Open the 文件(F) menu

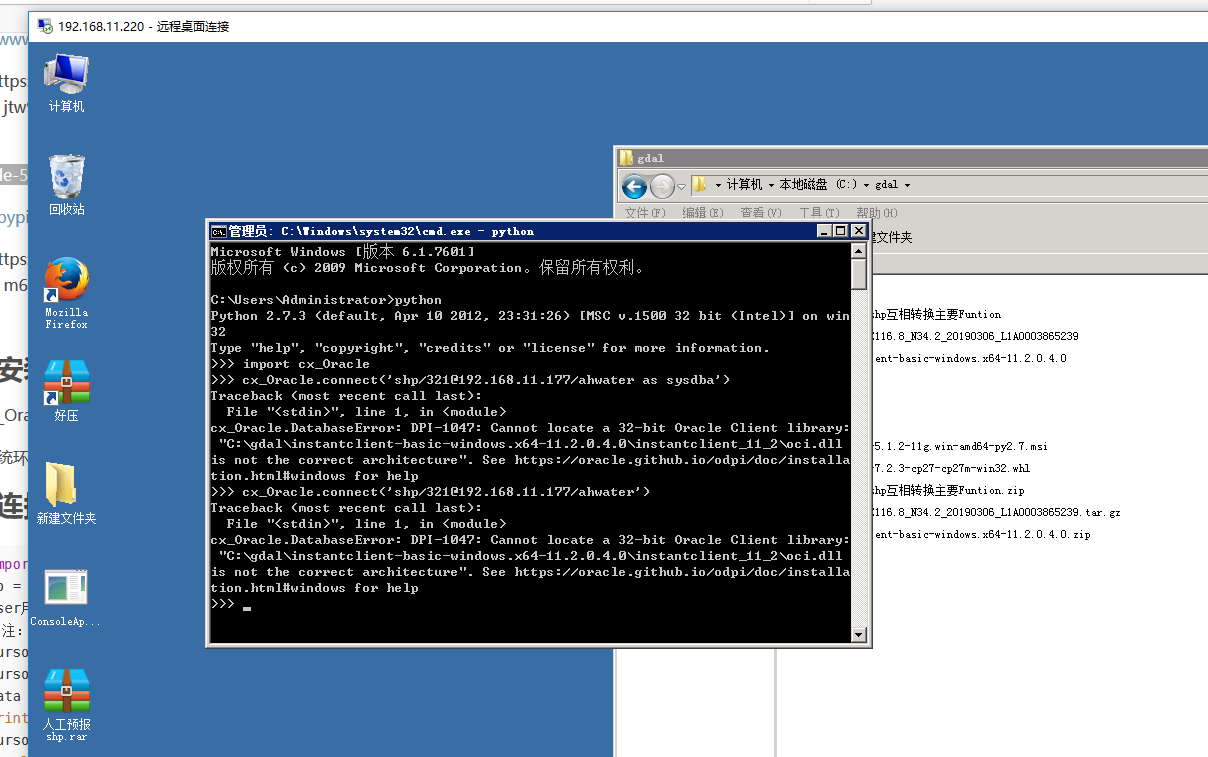coord(645,213)
